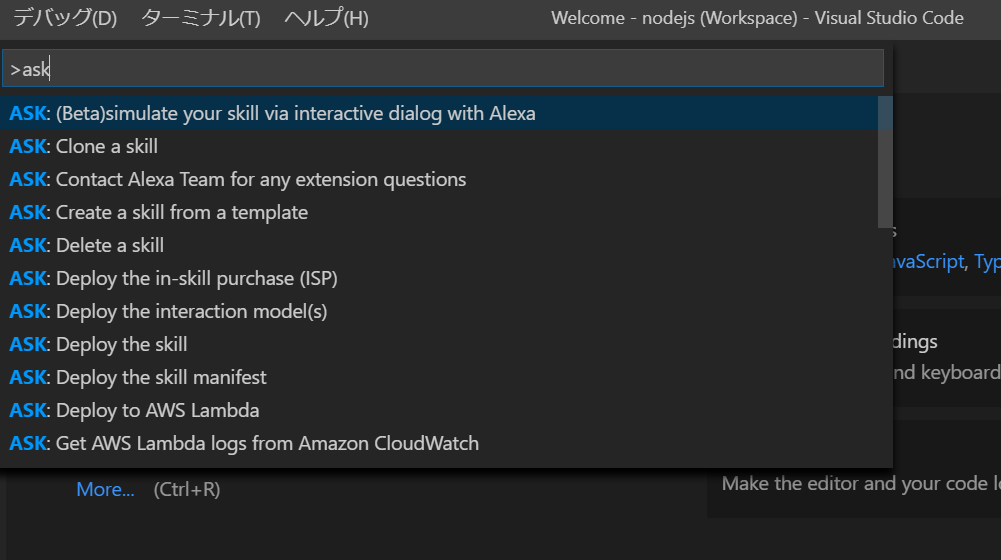Viewport: 1001px width, 560px height.
Task: Select "ASK: Deploy the in-skill purchase (ISP)"
Action: 167,278
